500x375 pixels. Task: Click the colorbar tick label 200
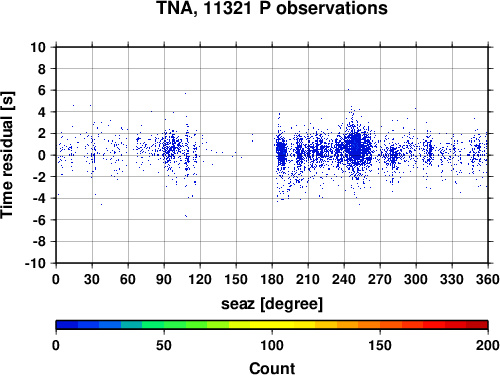[x=488, y=345]
